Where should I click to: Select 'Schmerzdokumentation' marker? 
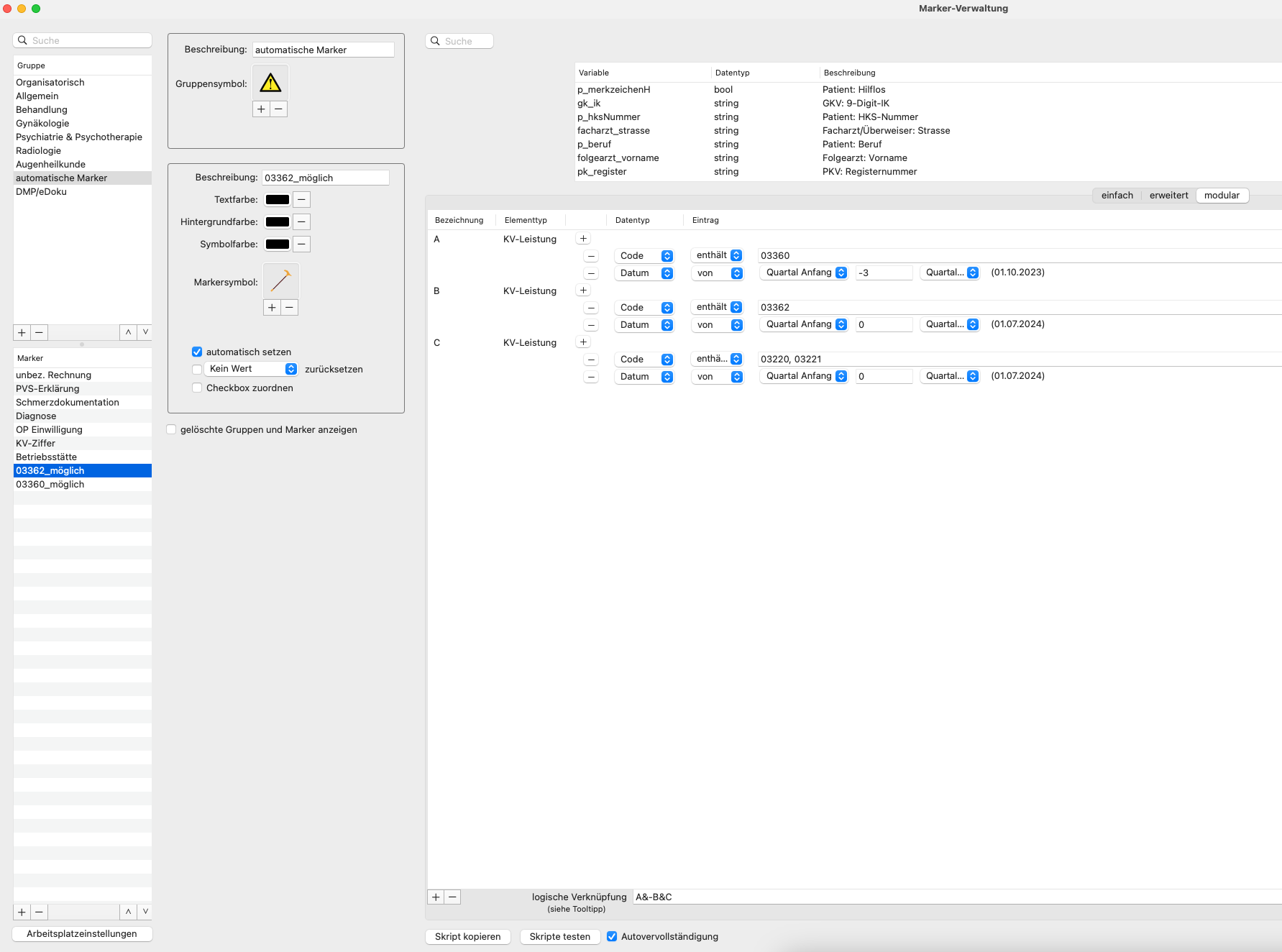tap(83, 403)
